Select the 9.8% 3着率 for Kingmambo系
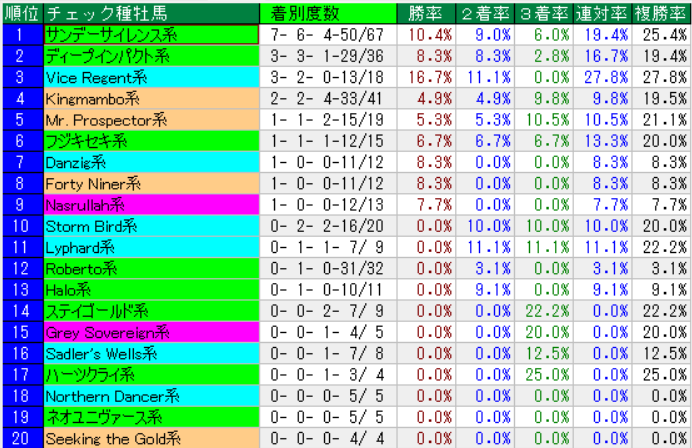The width and height of the screenshot is (692, 448). 552,98
